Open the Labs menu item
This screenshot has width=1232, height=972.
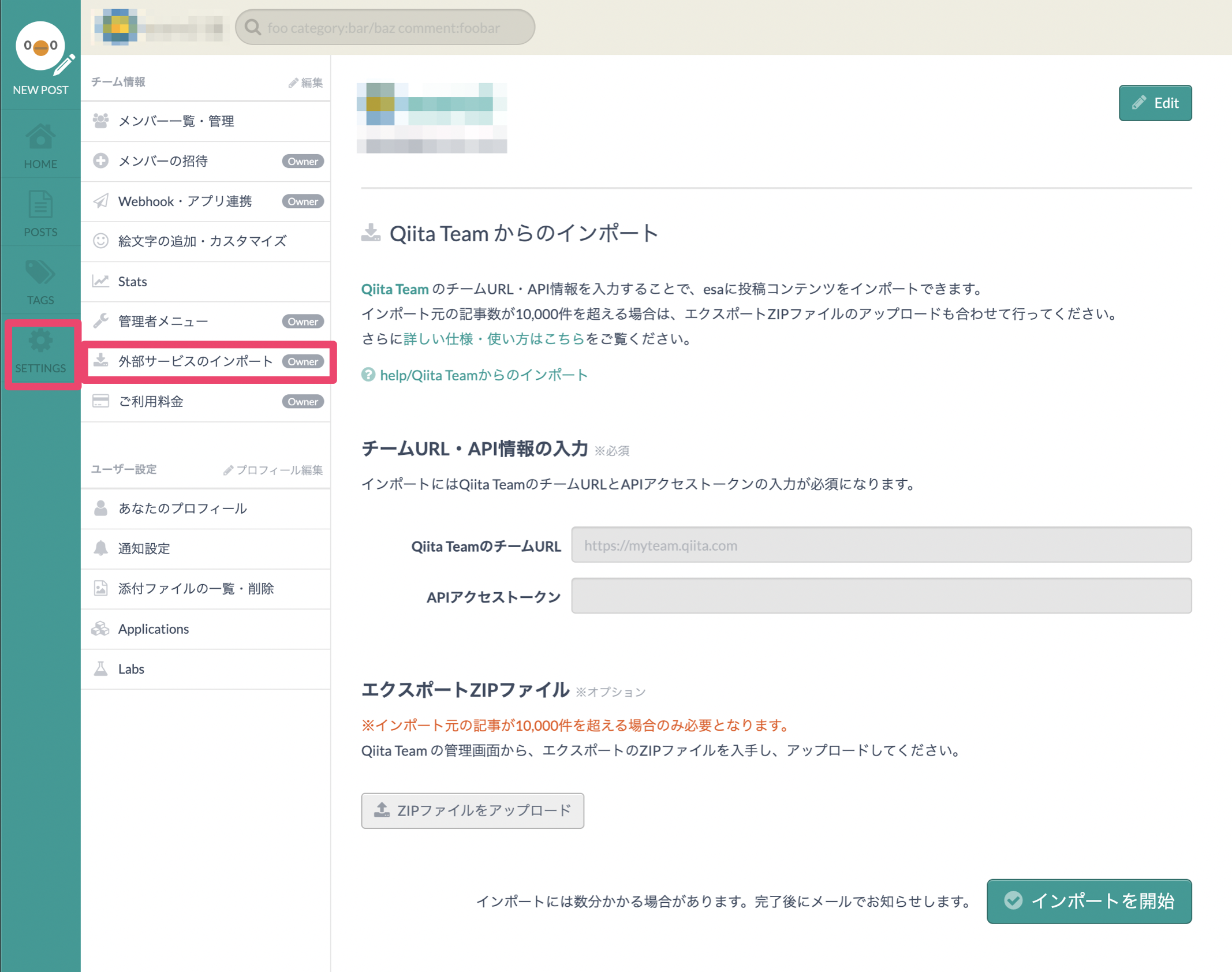tap(206, 668)
